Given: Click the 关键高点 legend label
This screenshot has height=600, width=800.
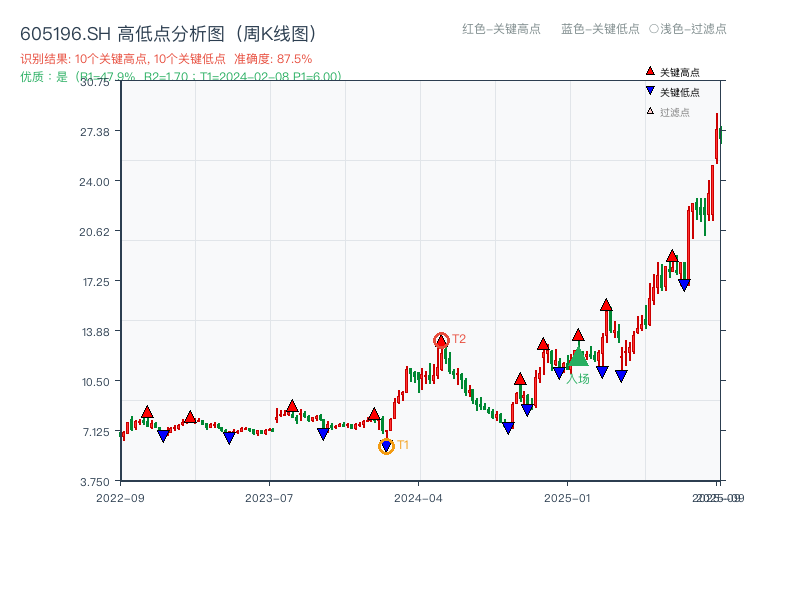Looking at the screenshot, I should 680,72.
